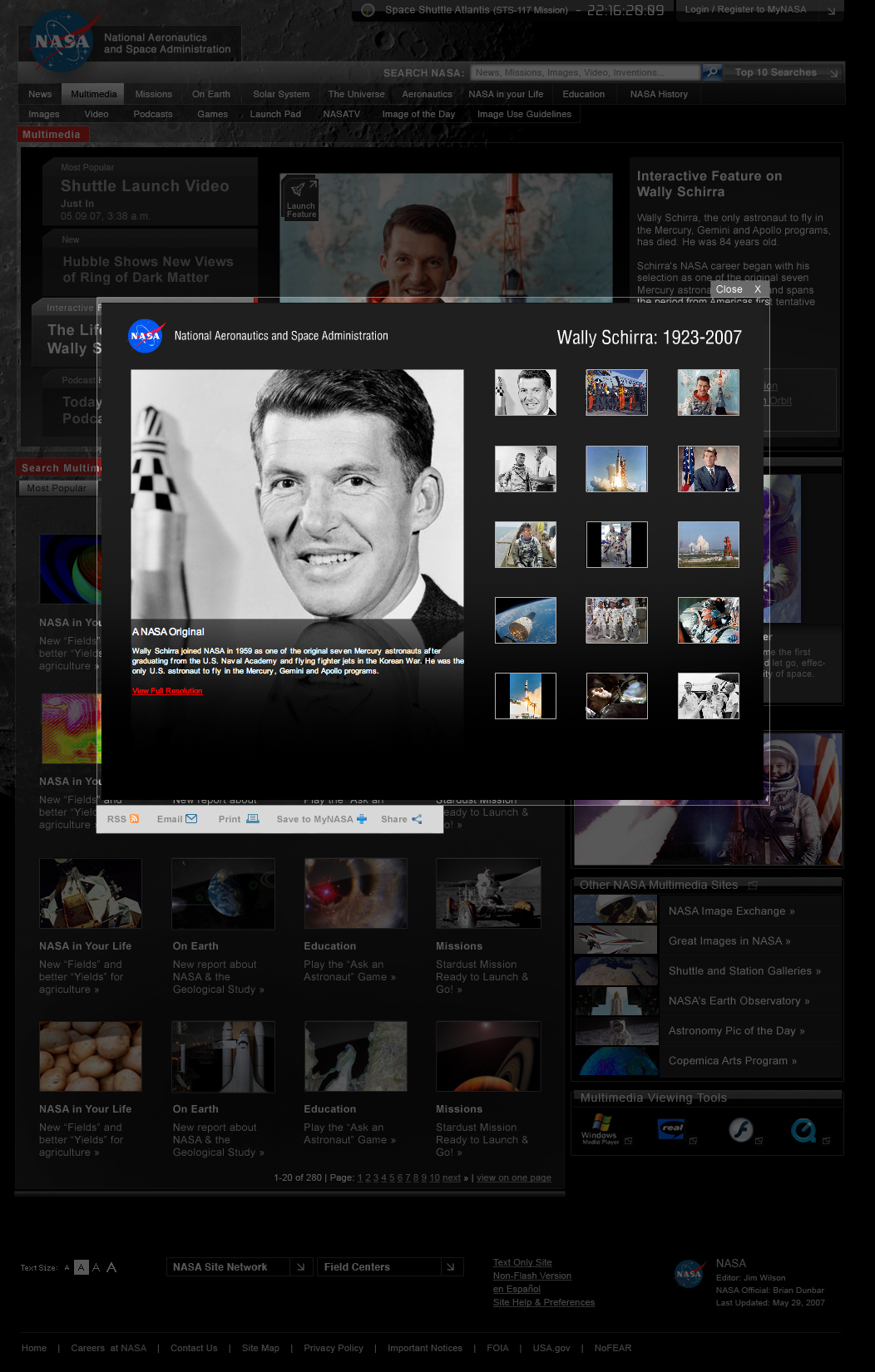Open the Site Map footer link
The width and height of the screenshot is (875, 1372).
[260, 1348]
